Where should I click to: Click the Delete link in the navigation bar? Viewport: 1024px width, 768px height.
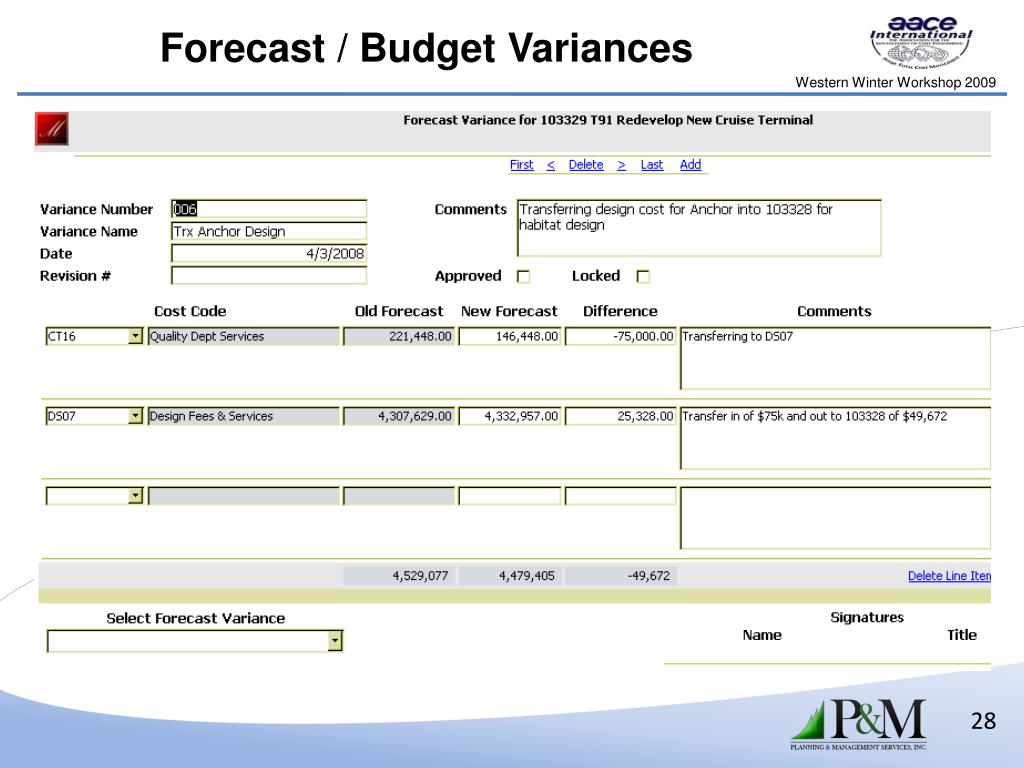point(586,165)
